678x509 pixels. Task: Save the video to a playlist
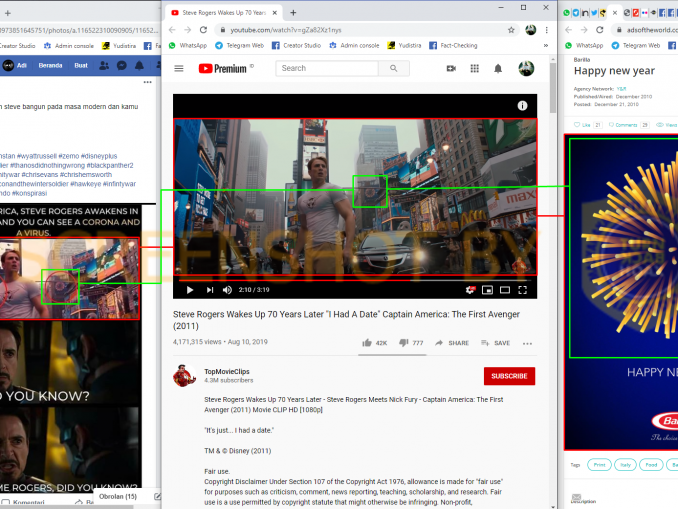click(x=496, y=343)
